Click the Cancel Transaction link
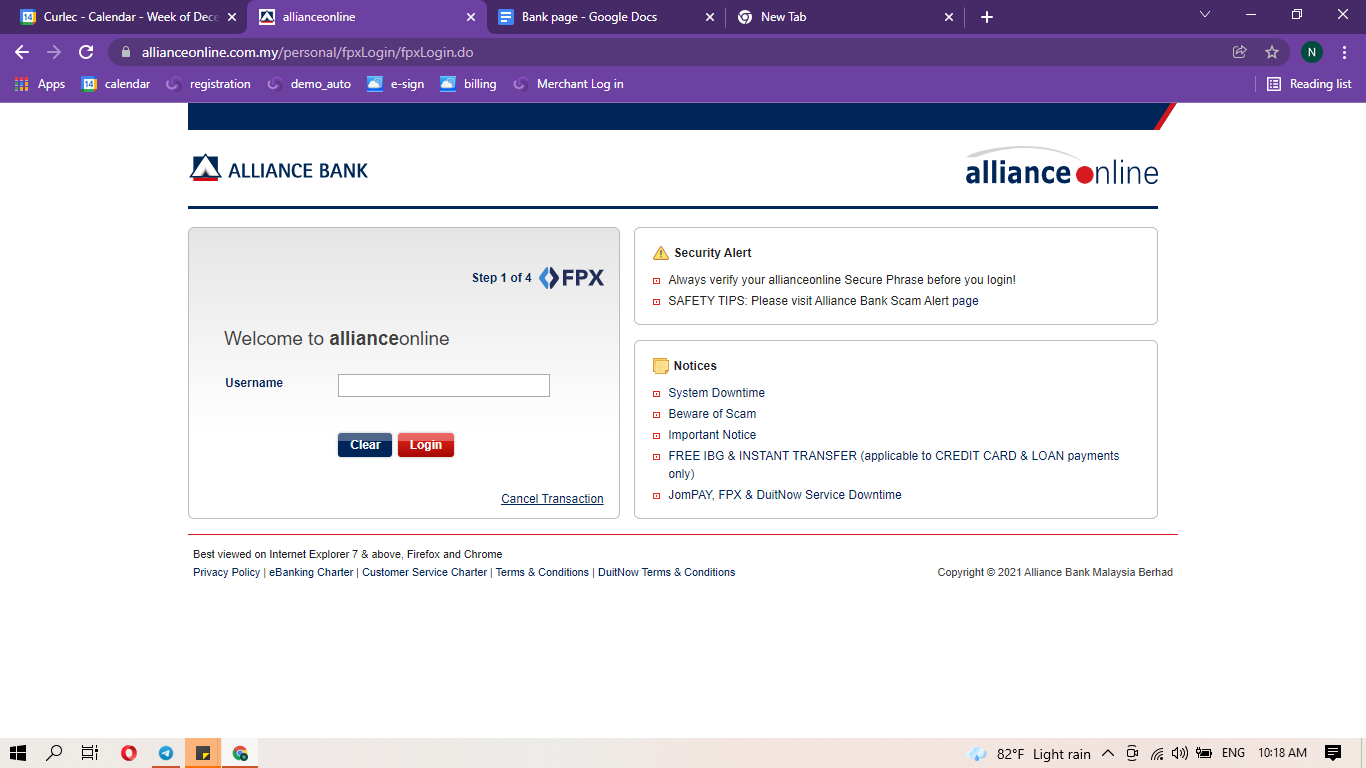Image resolution: width=1366 pixels, height=768 pixels. pyautogui.click(x=552, y=499)
